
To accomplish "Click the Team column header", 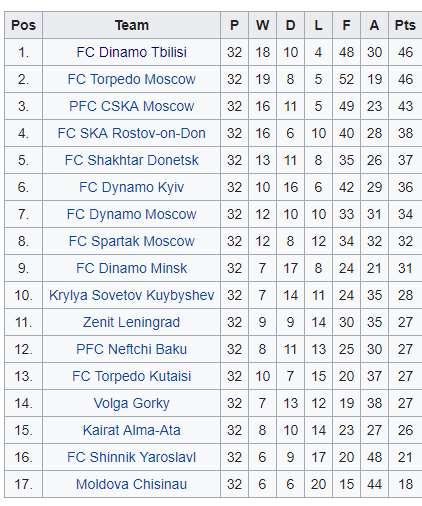I will point(132,25).
